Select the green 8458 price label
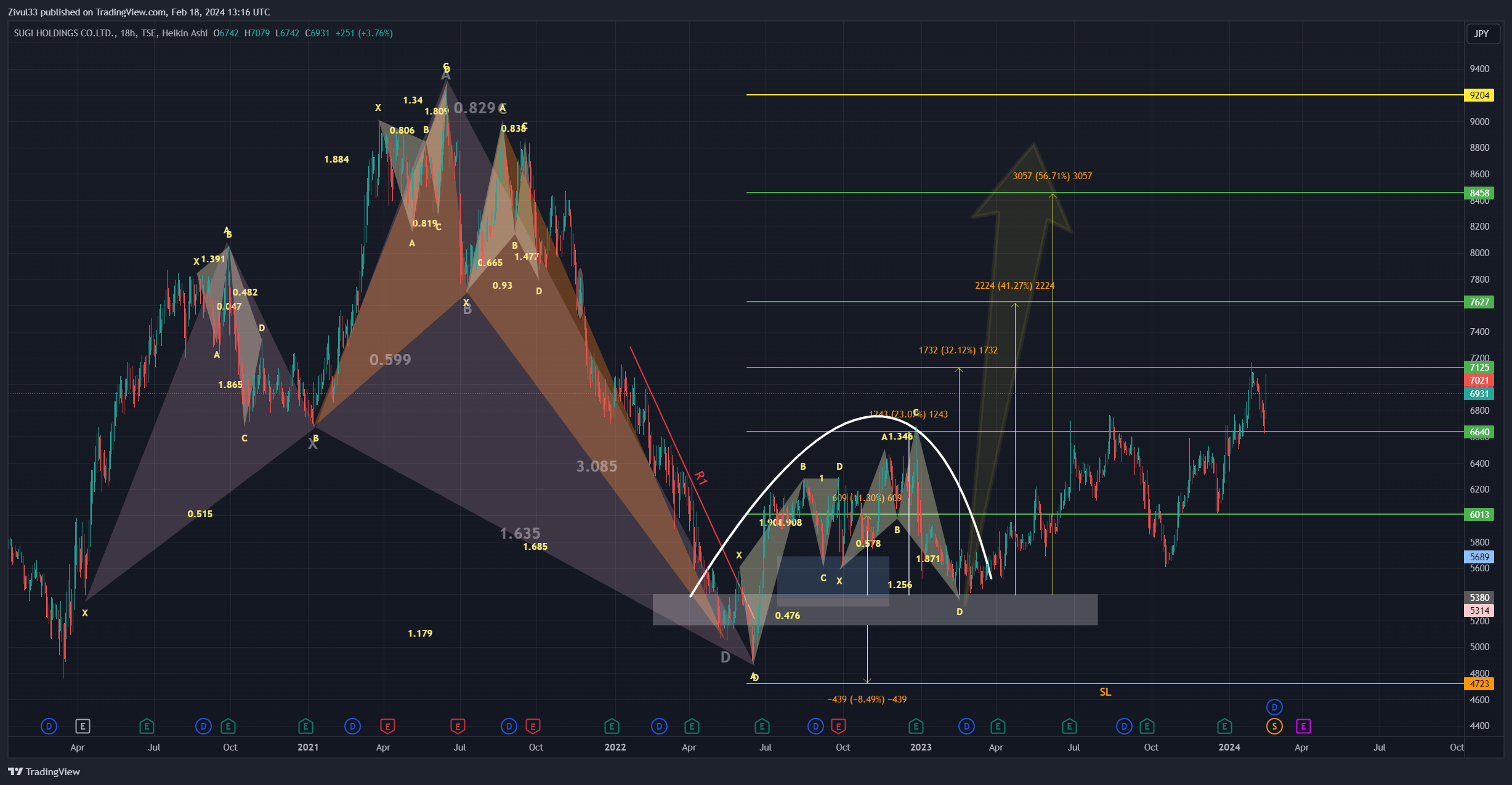This screenshot has width=1512, height=785. pos(1479,193)
